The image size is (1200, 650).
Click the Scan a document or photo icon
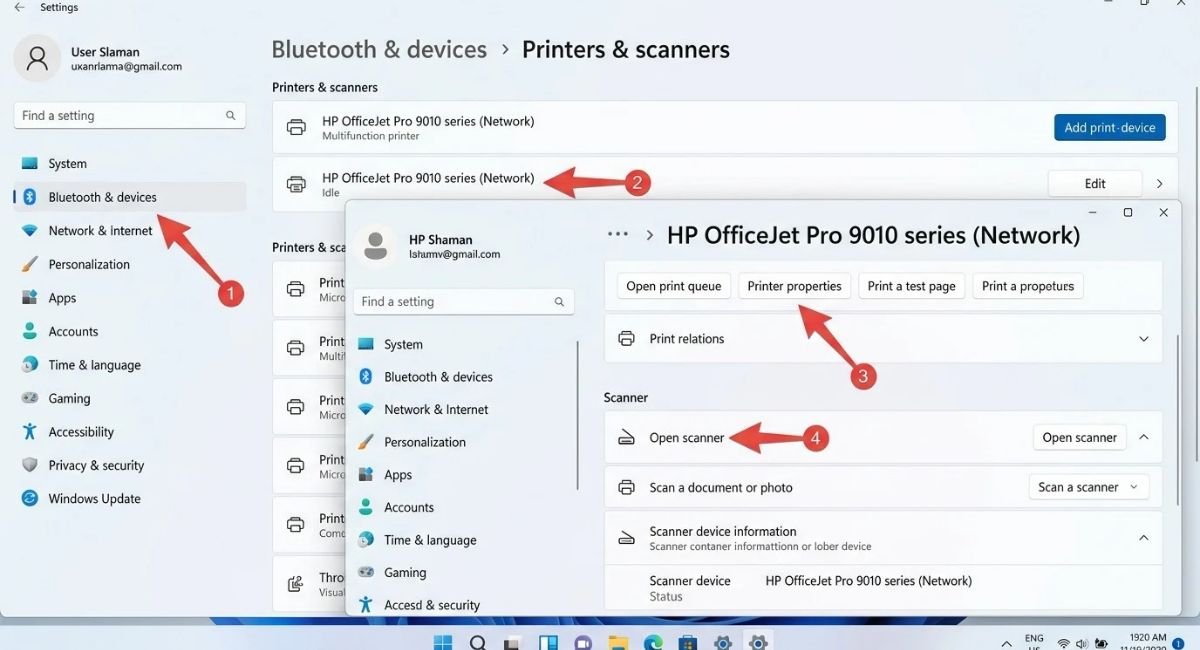tap(627, 488)
